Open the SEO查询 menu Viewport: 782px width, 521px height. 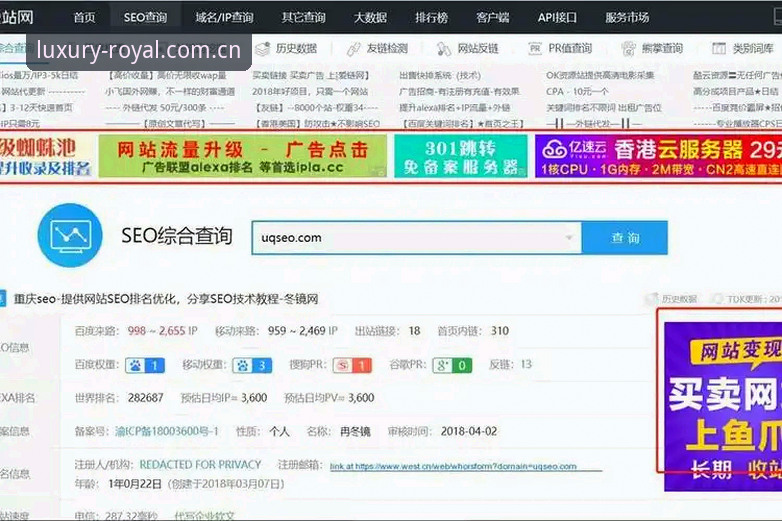[x=145, y=17]
